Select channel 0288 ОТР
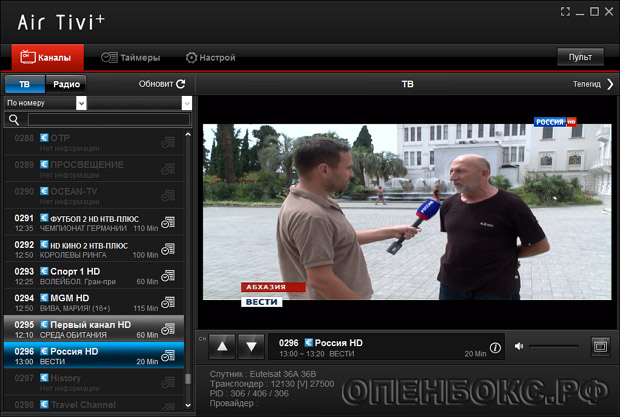This screenshot has width=620, height=417. click(94, 142)
